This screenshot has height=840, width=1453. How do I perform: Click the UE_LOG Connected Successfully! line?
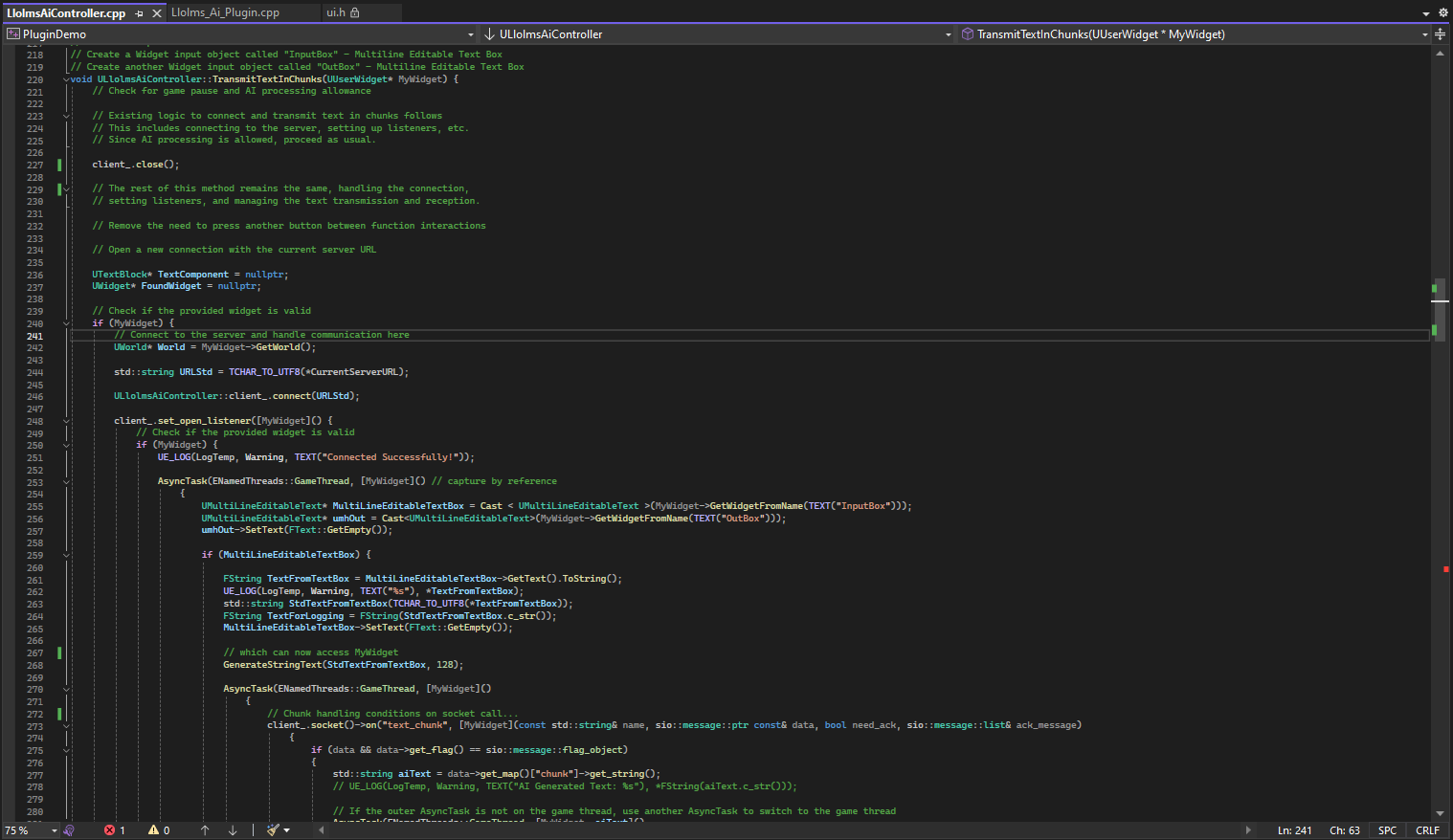pos(316,457)
